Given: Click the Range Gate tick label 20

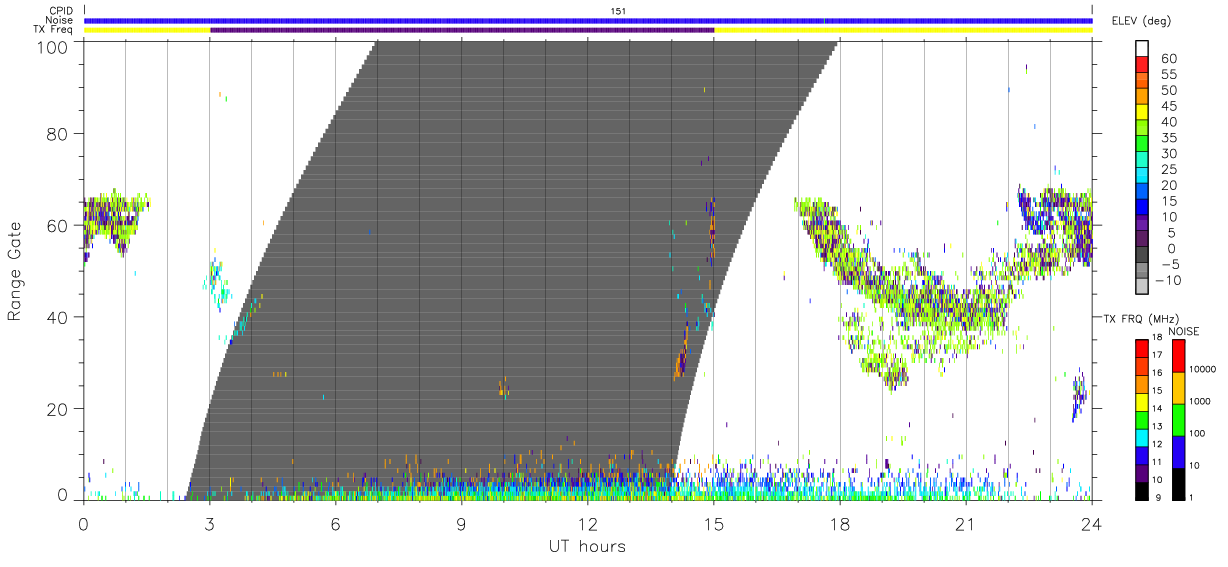Looking at the screenshot, I should (59, 409).
